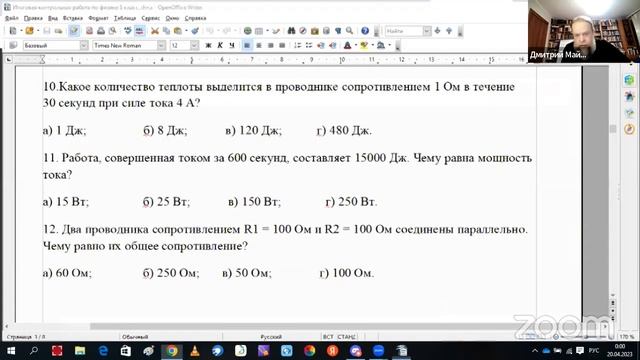
Task: Click Decrease Indent icon
Action: pos(320,45)
